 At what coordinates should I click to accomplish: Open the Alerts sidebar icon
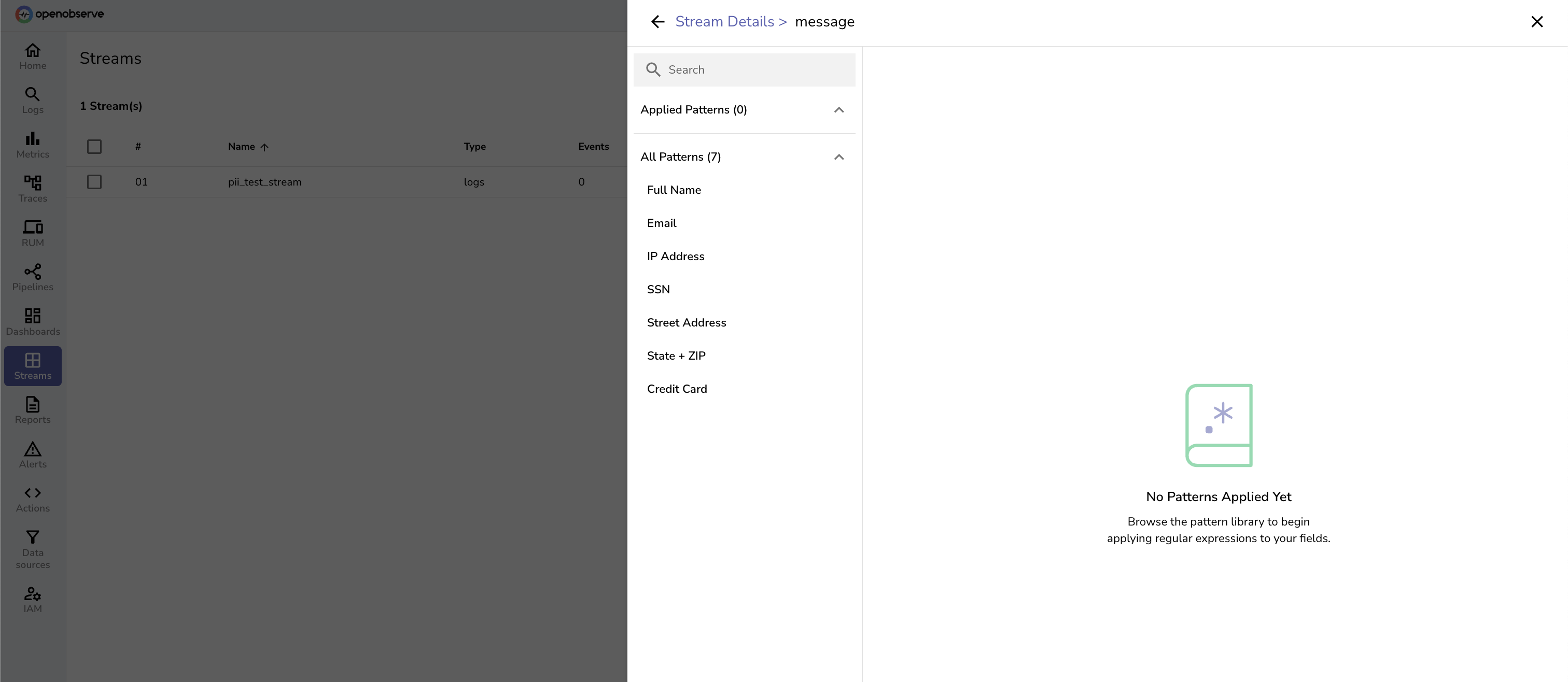pyautogui.click(x=33, y=454)
